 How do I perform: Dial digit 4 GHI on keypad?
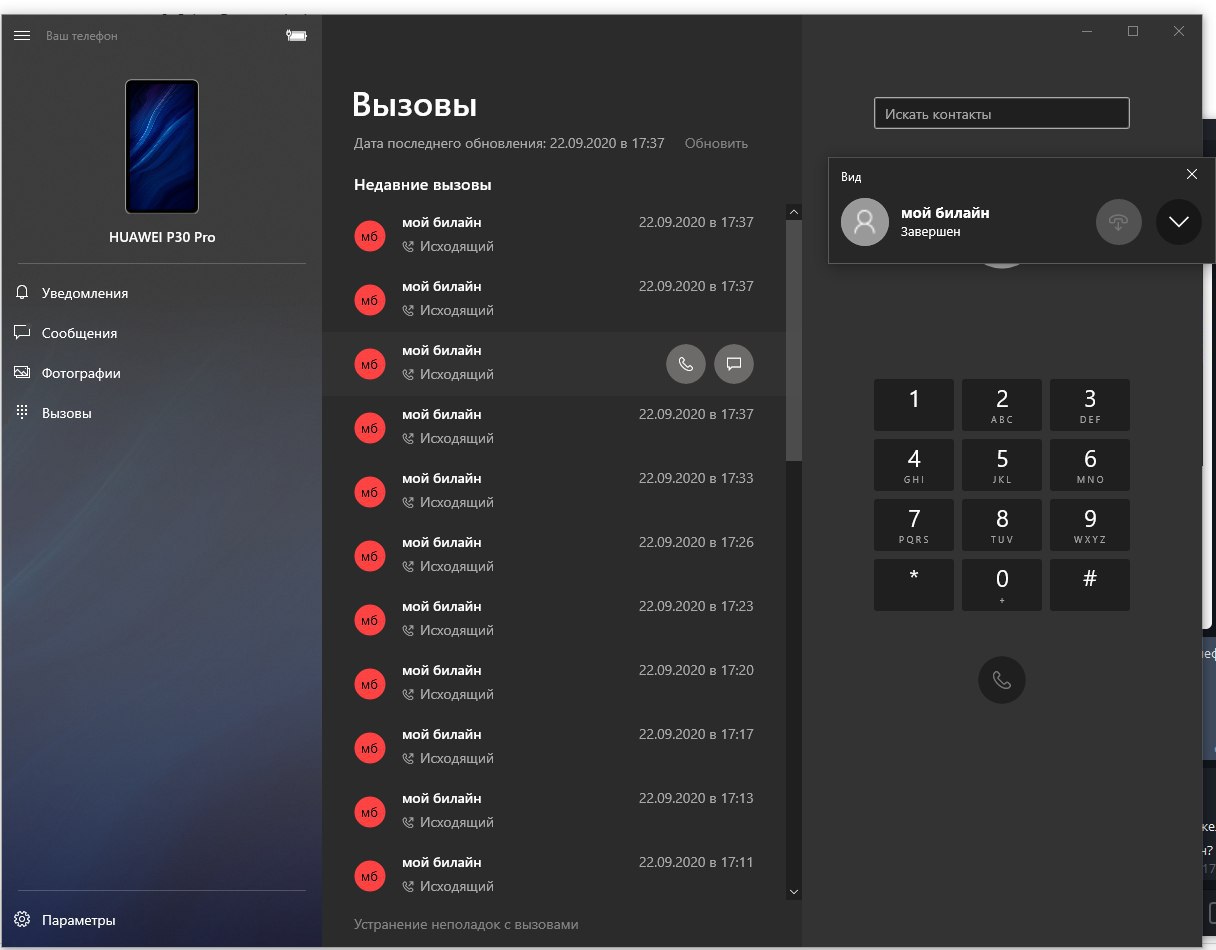(914, 465)
